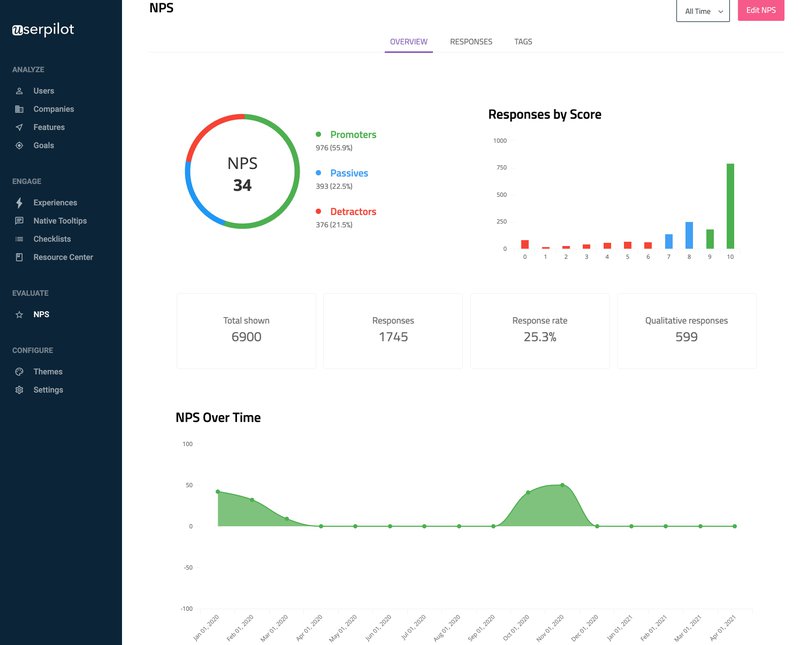Click the Native Tooltips speech icon
800x645 pixels.
20,221
